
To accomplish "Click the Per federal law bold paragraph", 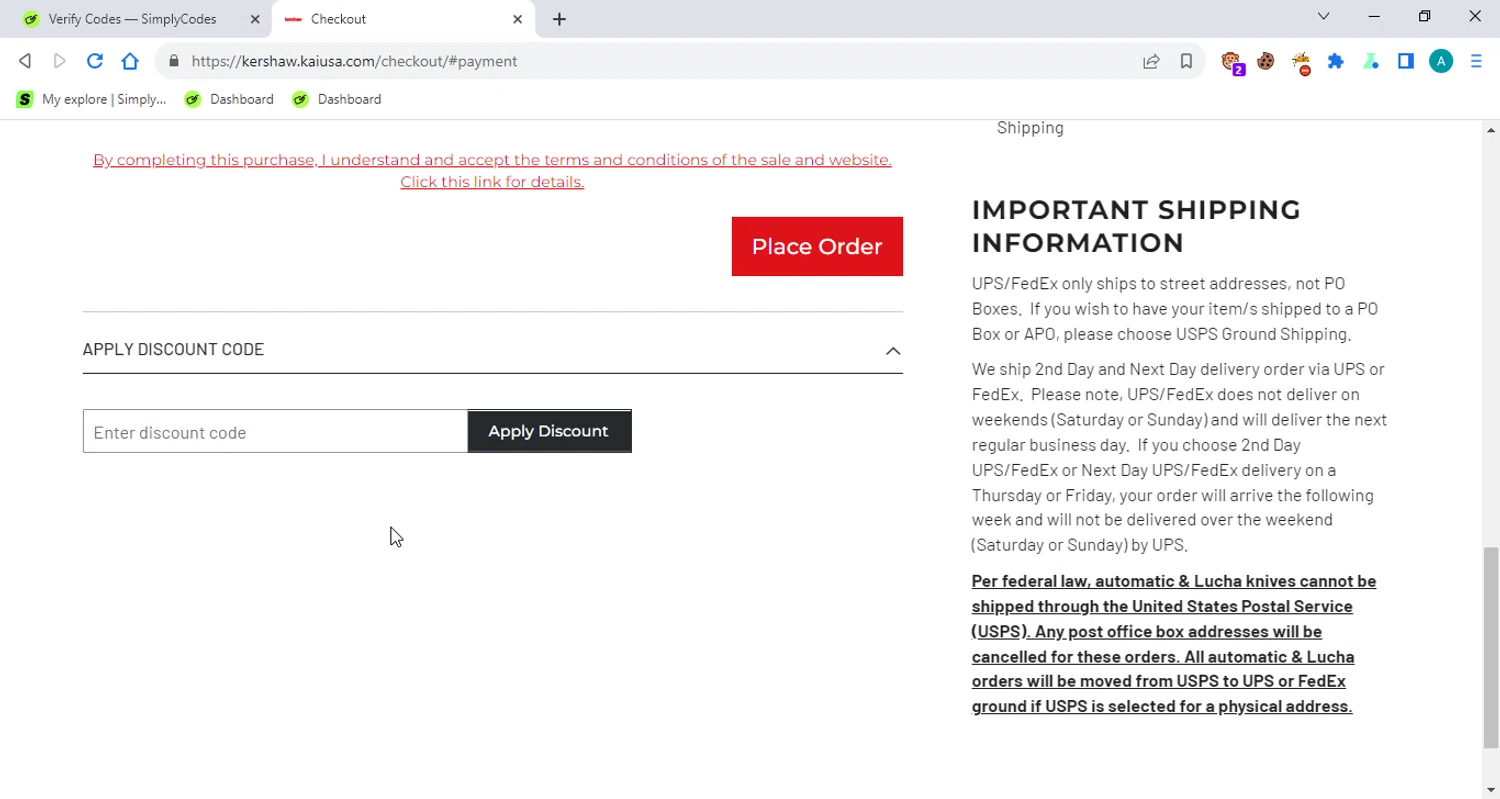I will (x=1174, y=643).
